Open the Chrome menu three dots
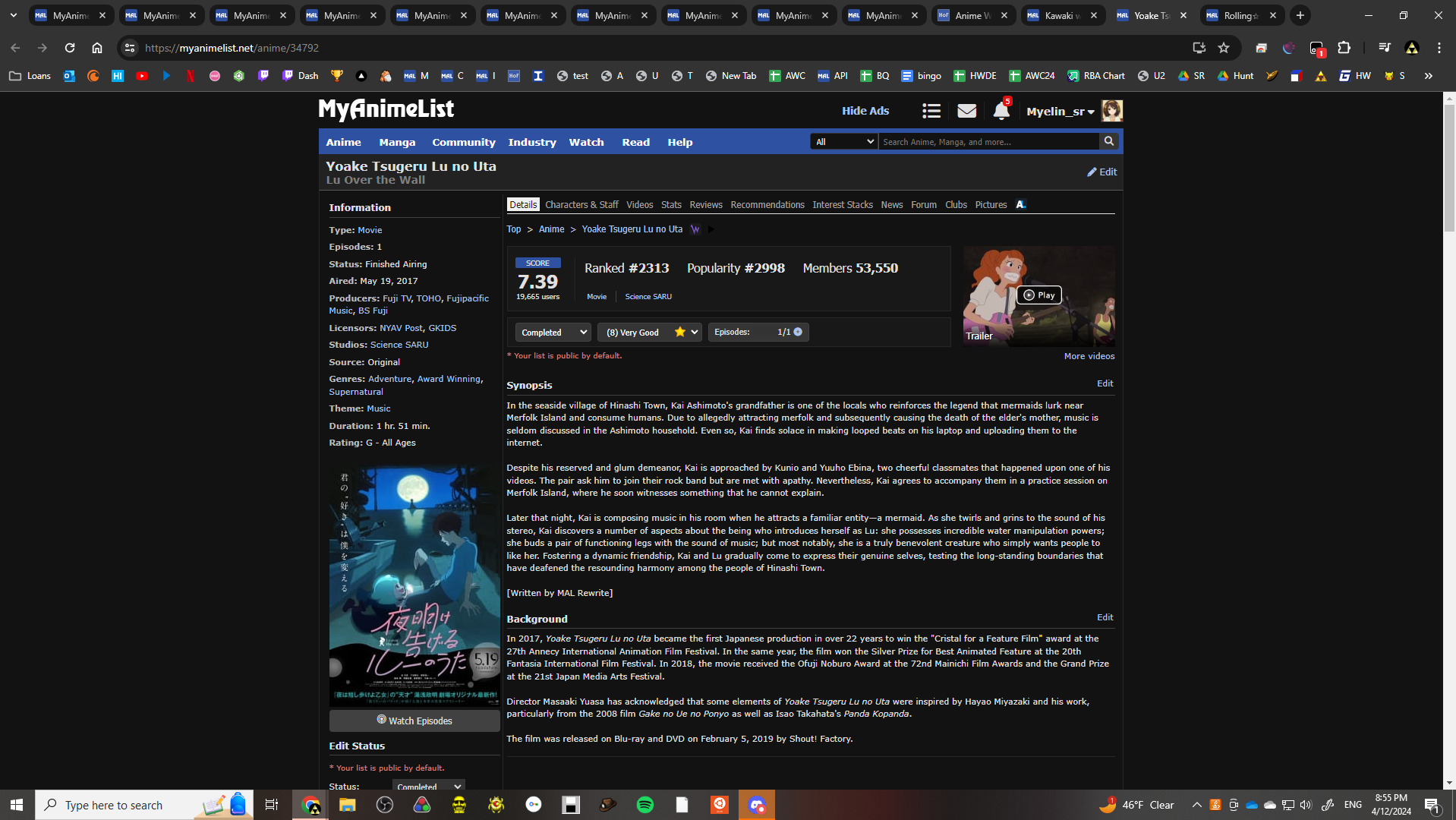Viewport: 1456px width, 820px height. click(1439, 48)
